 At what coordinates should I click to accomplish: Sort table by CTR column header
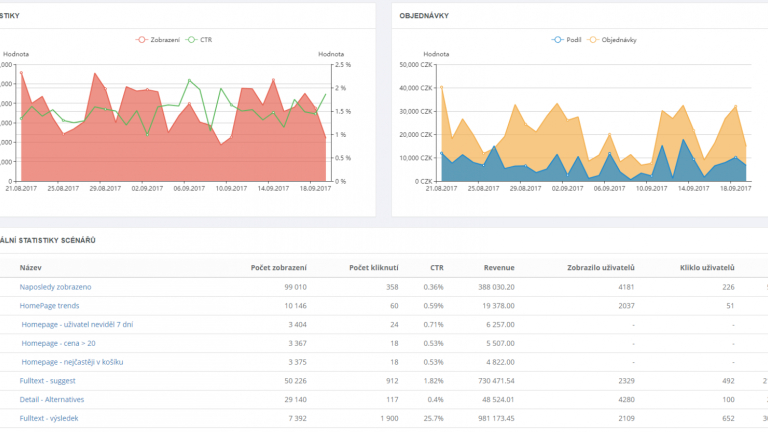coord(437,267)
